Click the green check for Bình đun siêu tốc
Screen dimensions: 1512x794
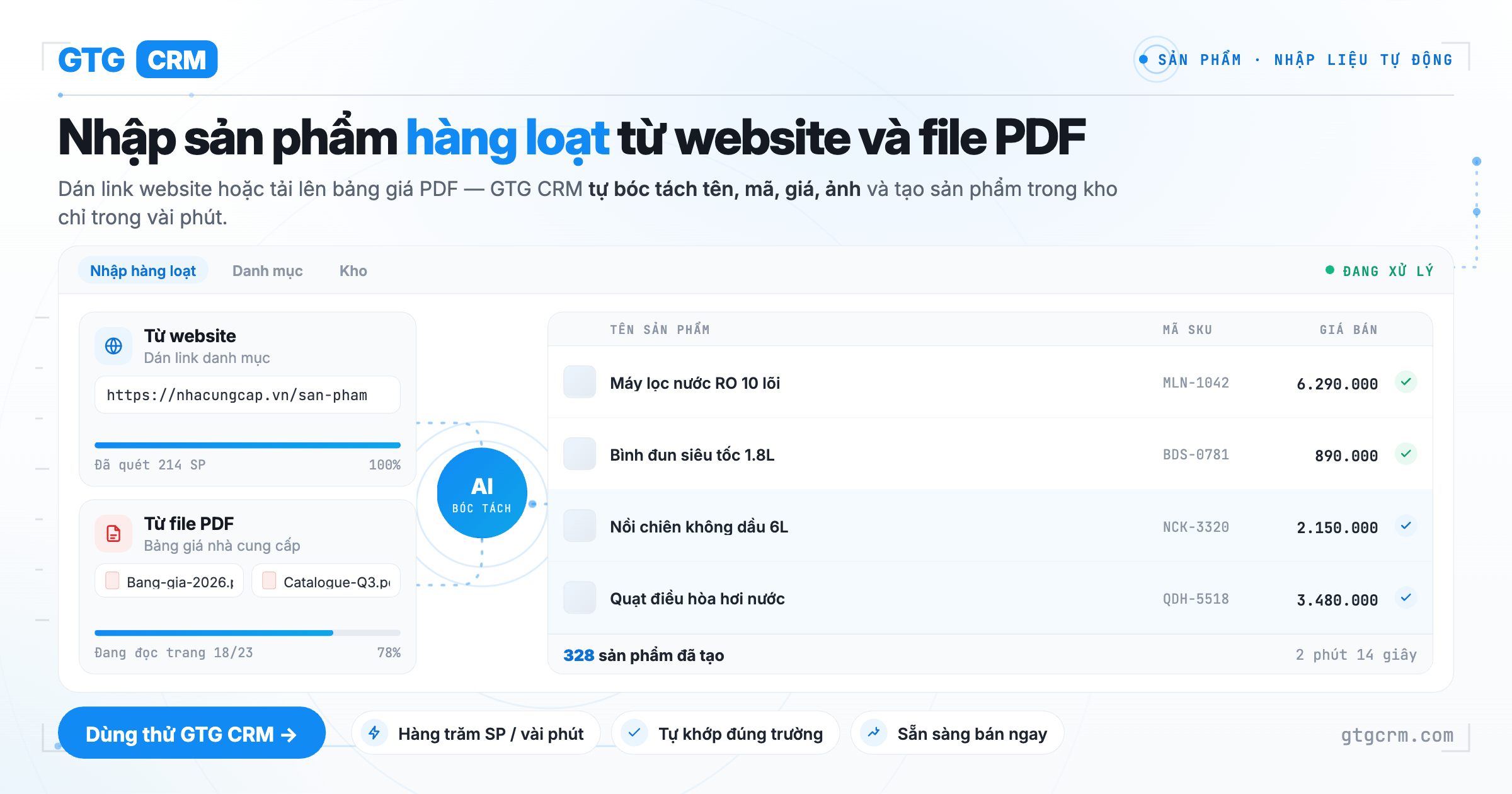pyautogui.click(x=1406, y=454)
